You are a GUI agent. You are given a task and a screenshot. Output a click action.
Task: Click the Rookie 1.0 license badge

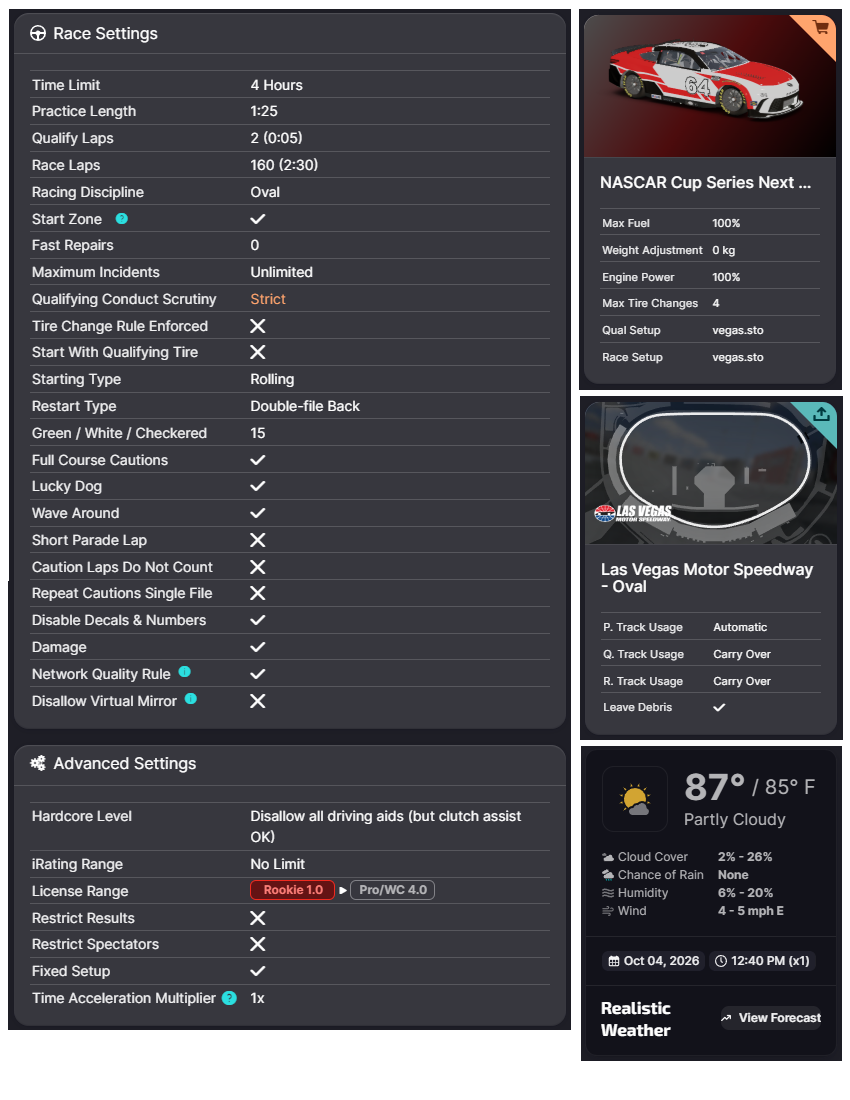[x=292, y=890]
